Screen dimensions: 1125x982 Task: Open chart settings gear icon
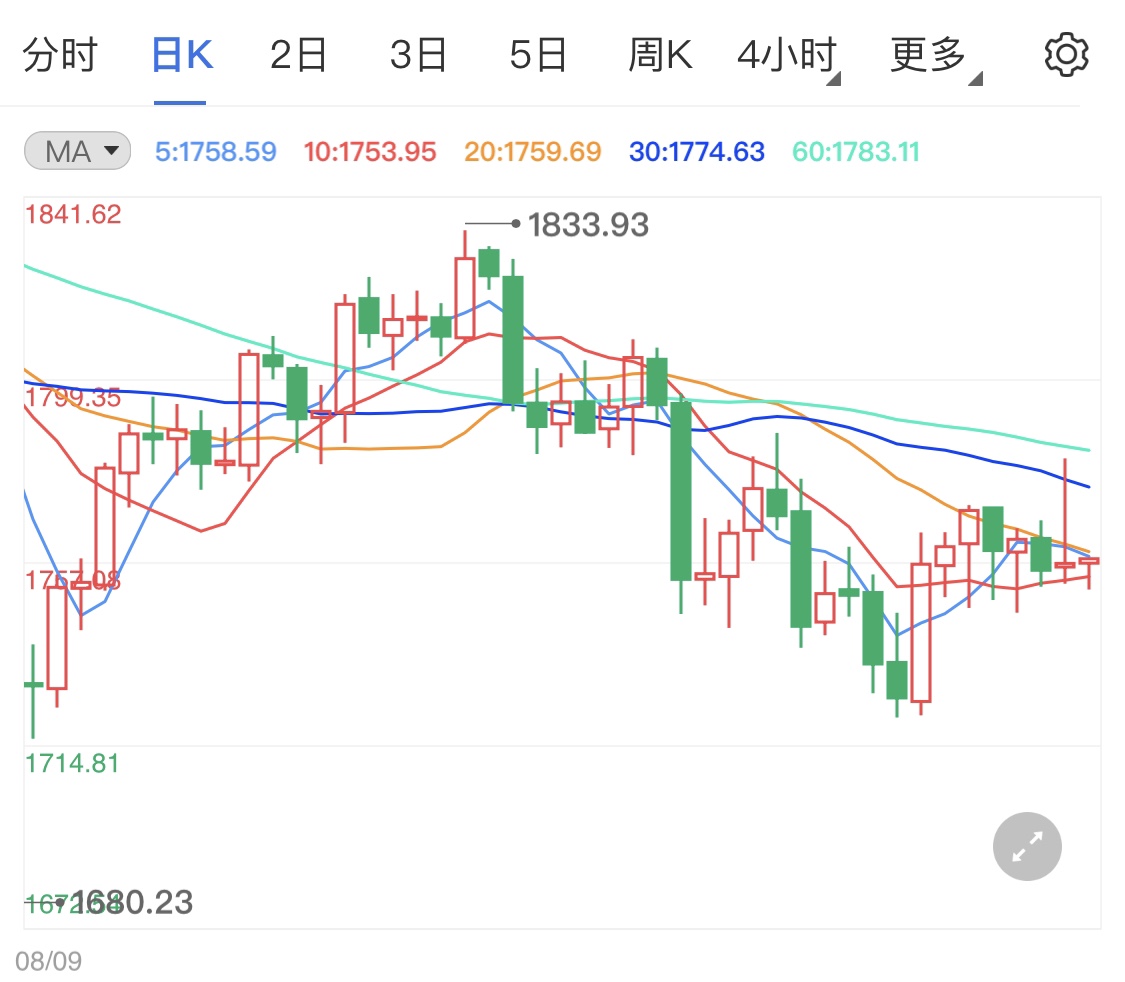tap(1066, 55)
